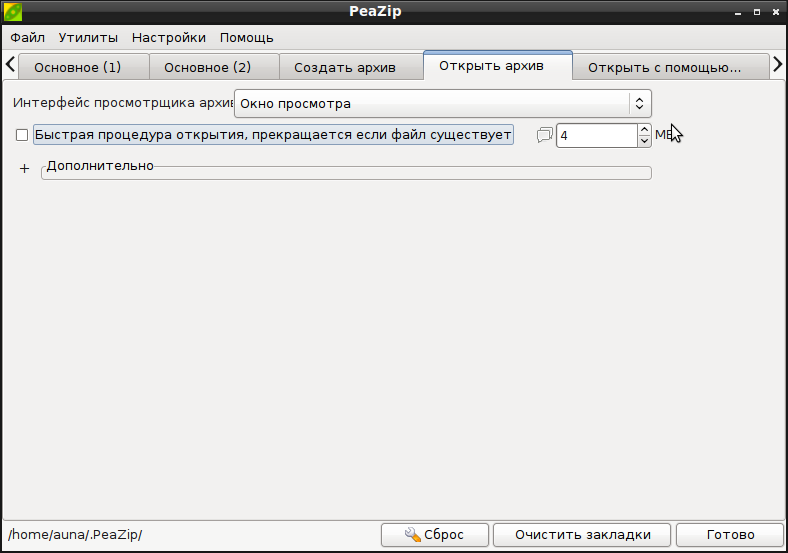The height and width of the screenshot is (553, 788).
Task: Maximize the PeaZip window
Action: (757, 12)
